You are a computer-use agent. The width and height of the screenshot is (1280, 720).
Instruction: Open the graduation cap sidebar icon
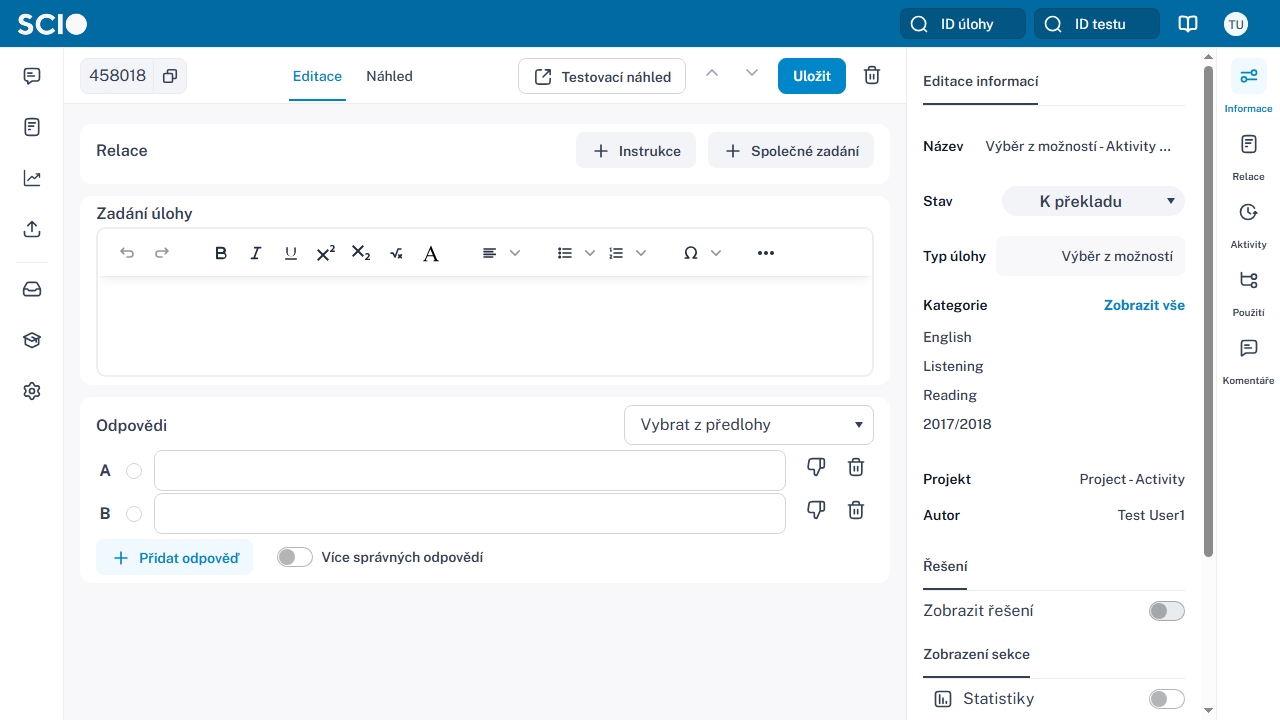point(32,340)
